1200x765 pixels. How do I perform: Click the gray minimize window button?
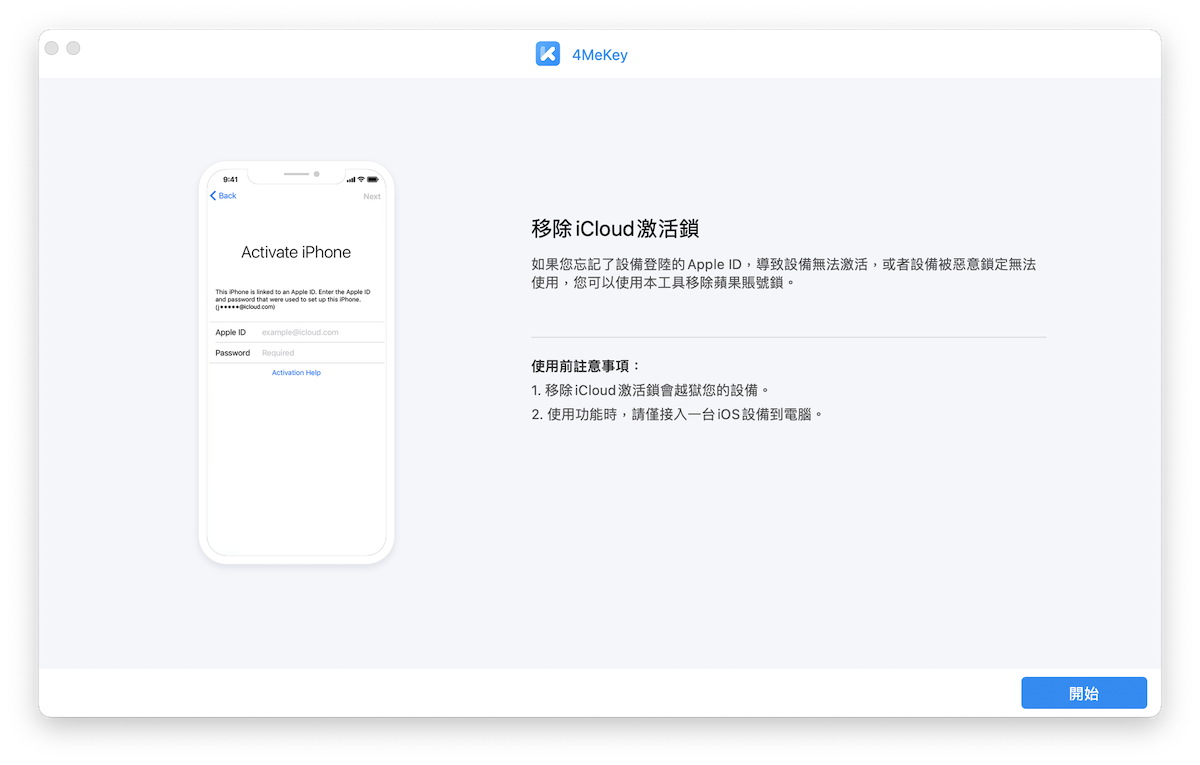(x=73, y=48)
